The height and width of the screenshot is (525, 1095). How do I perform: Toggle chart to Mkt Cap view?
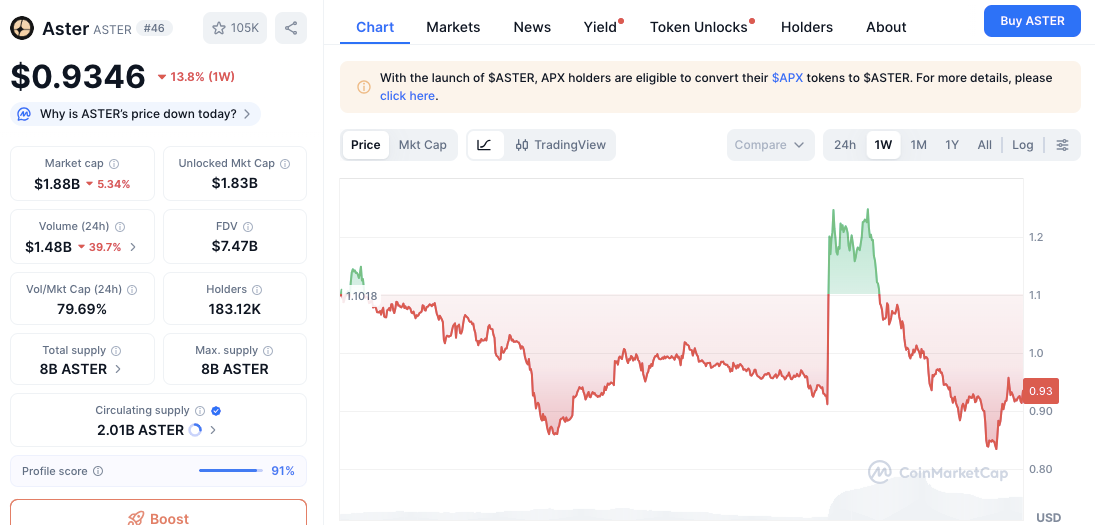pyautogui.click(x=422, y=145)
